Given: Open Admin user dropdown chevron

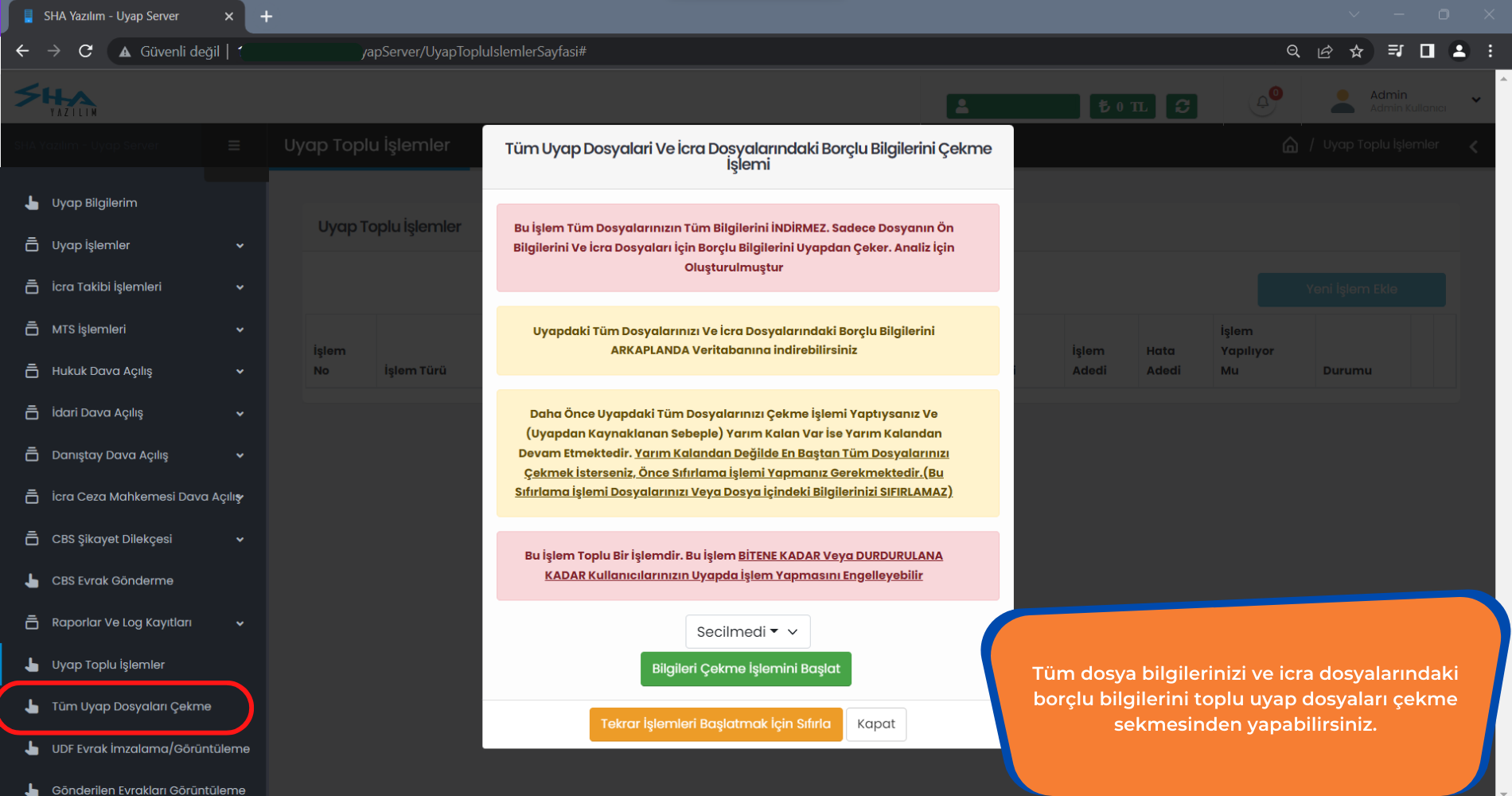Looking at the screenshot, I should [x=1476, y=100].
